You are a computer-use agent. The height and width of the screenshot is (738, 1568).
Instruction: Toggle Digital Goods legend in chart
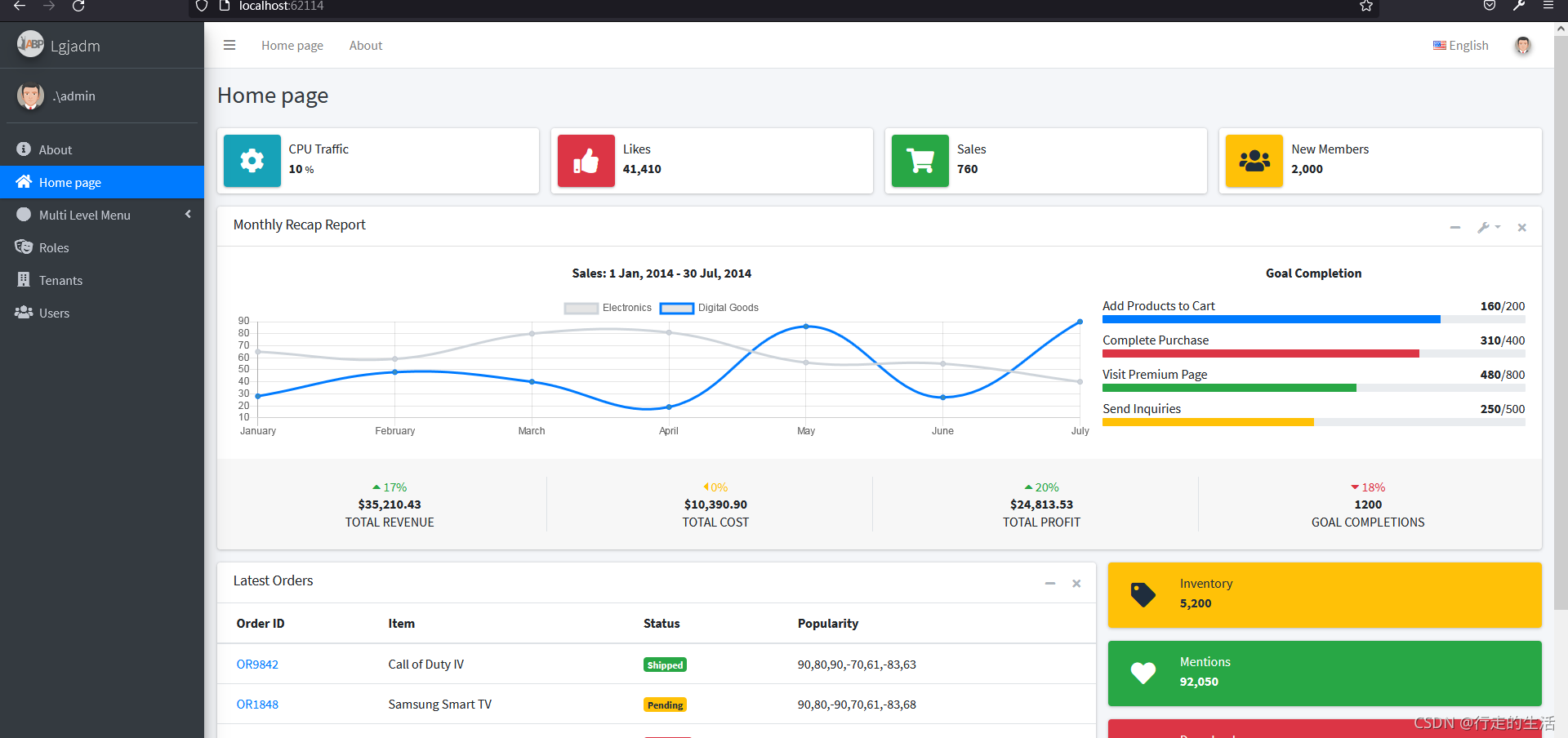click(x=709, y=308)
